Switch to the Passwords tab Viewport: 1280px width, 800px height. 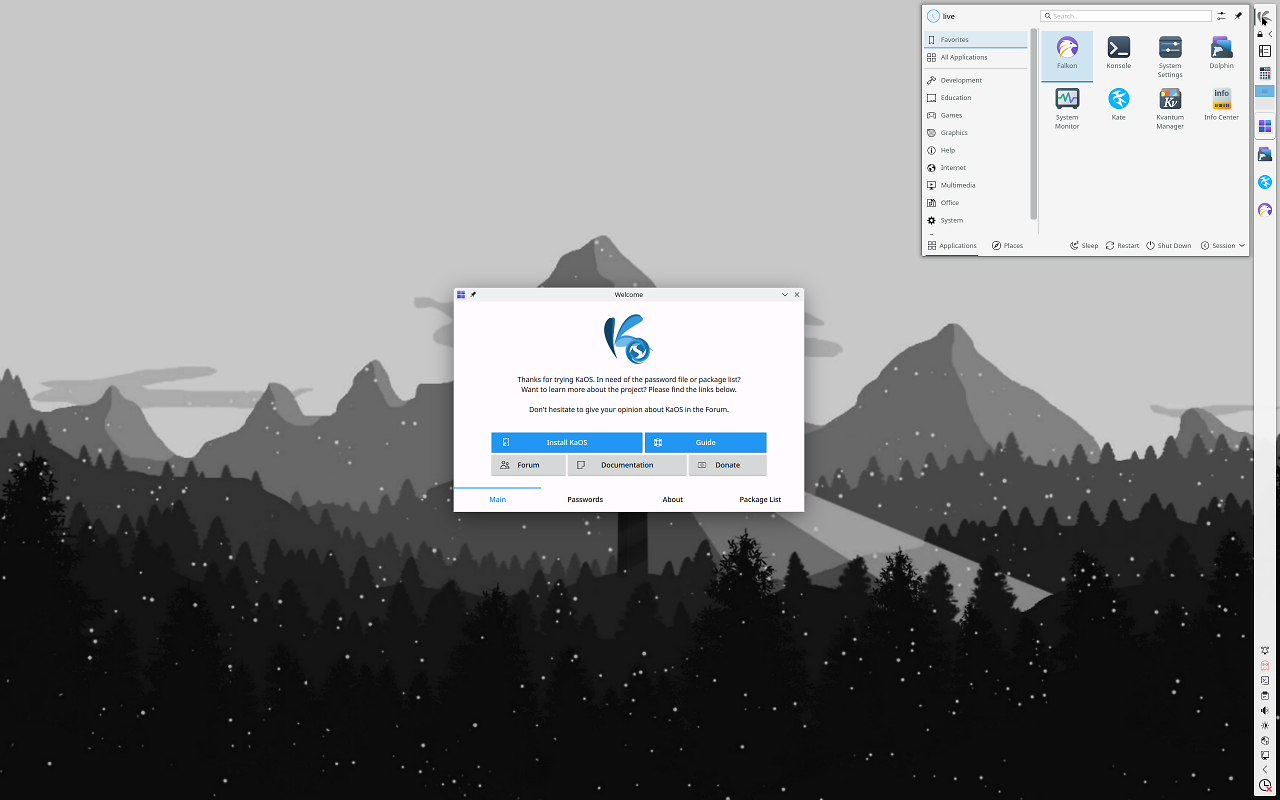point(585,499)
